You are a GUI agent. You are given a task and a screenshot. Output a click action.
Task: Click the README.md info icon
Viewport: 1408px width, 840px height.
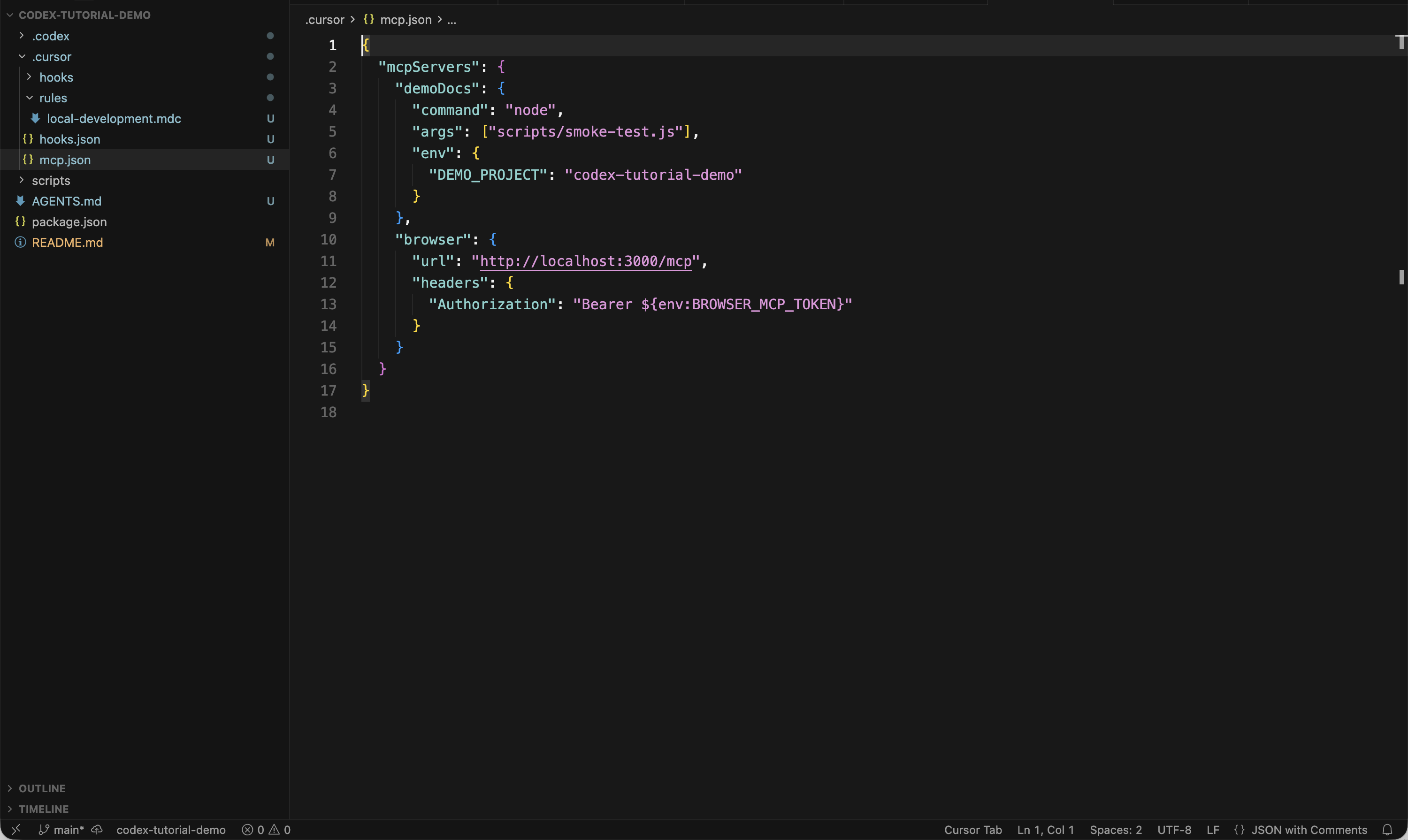(20, 242)
